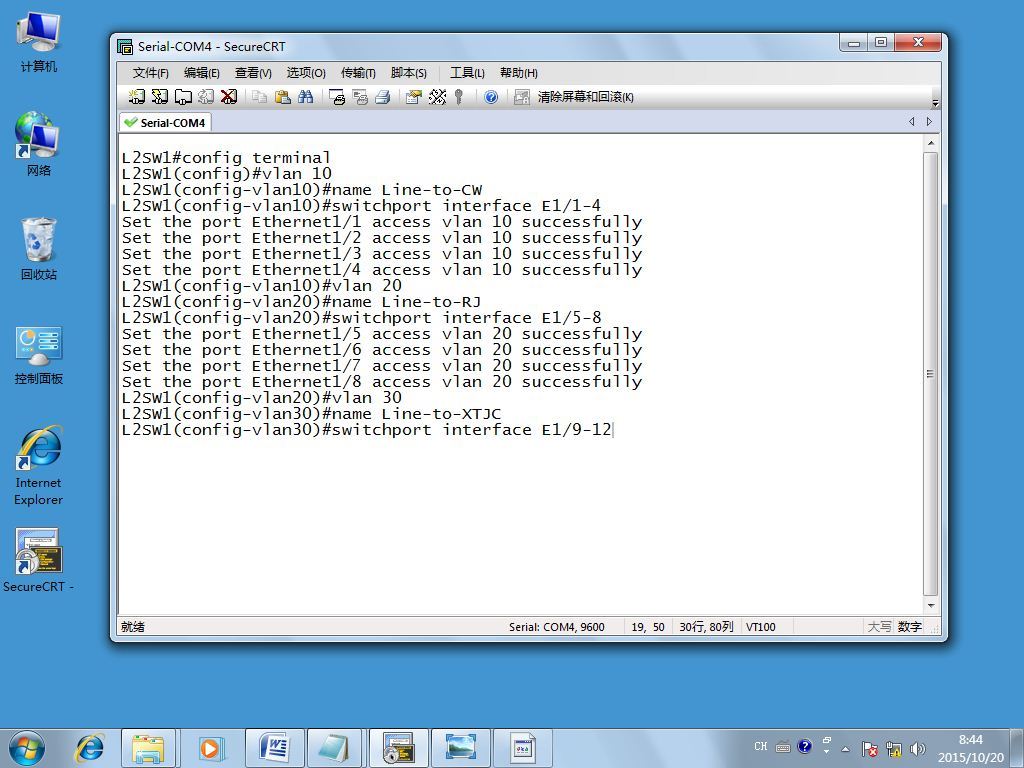The image size is (1024, 768).
Task: Select the Serial-COM4 session tab
Action: [x=166, y=123]
